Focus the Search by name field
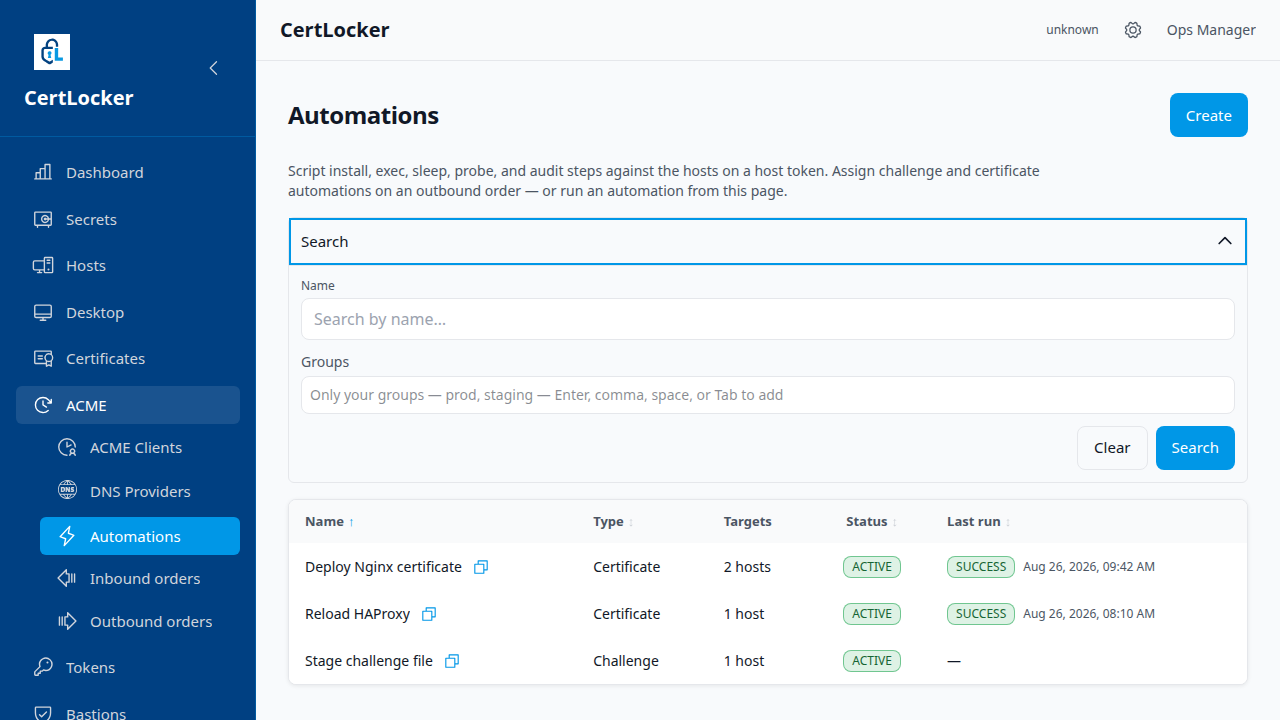 pos(767,319)
